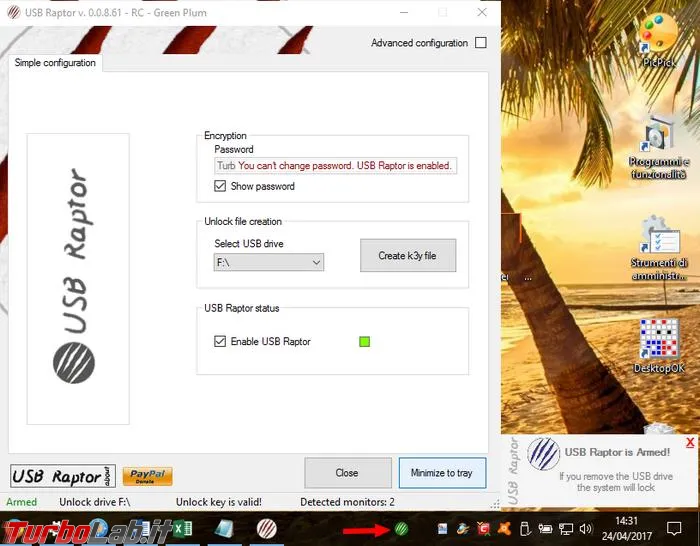Click the speaker volume tray icon

tap(585, 529)
